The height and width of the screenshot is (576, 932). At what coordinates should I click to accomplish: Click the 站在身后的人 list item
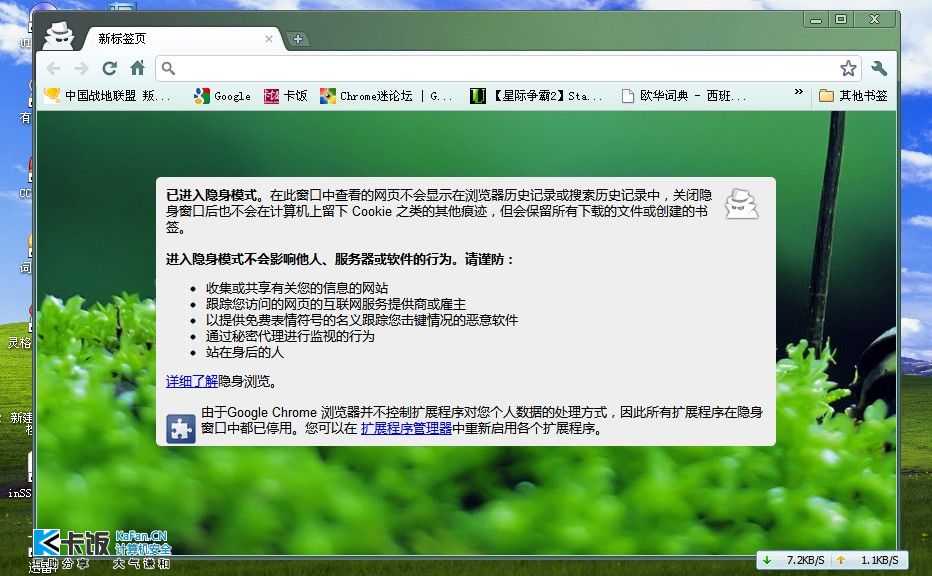(x=245, y=352)
